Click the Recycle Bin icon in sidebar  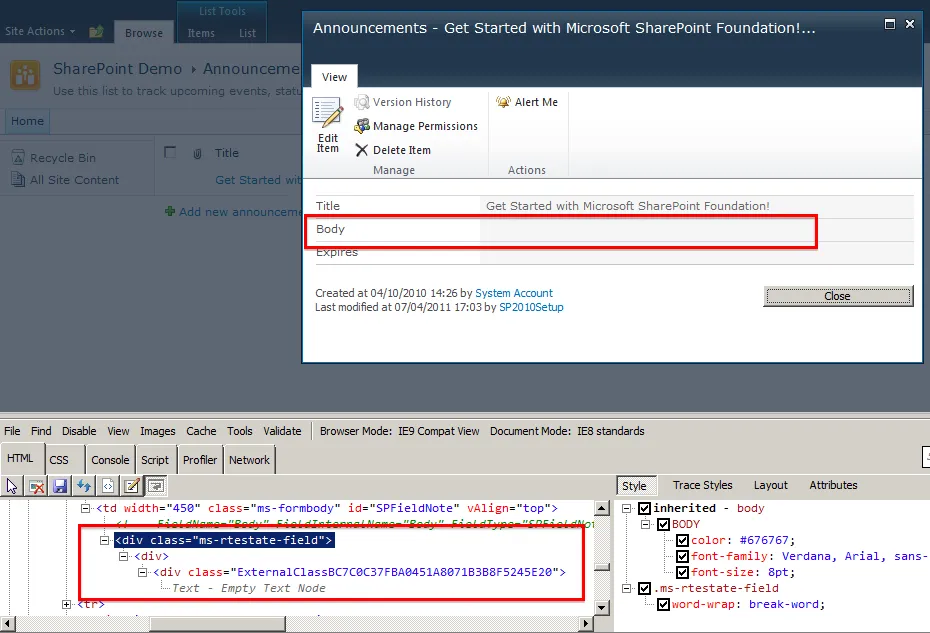click(x=18, y=157)
